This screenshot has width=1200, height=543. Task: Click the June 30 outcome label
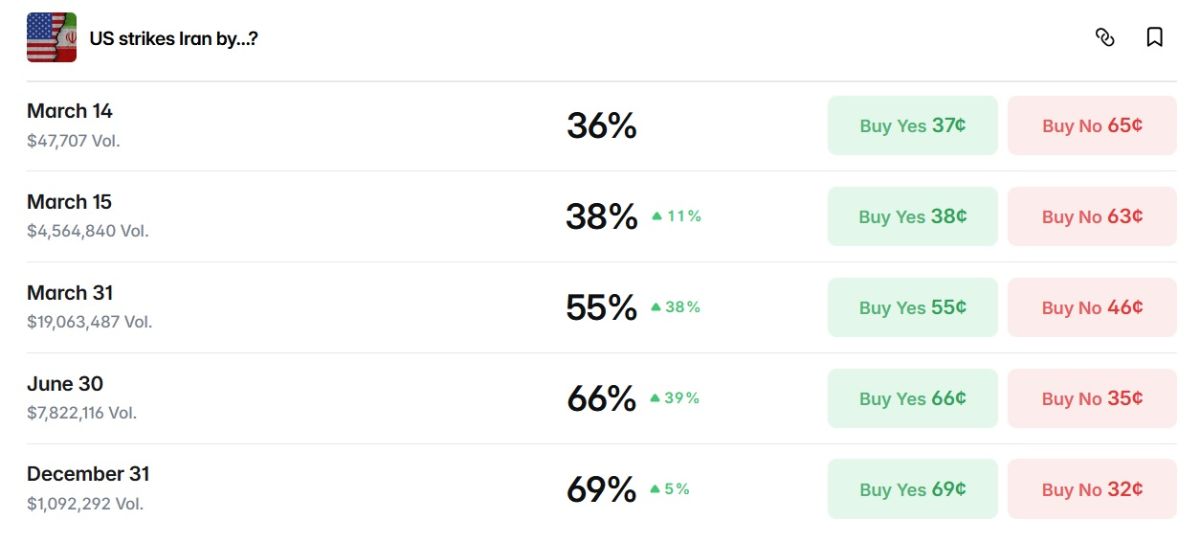tap(65, 384)
